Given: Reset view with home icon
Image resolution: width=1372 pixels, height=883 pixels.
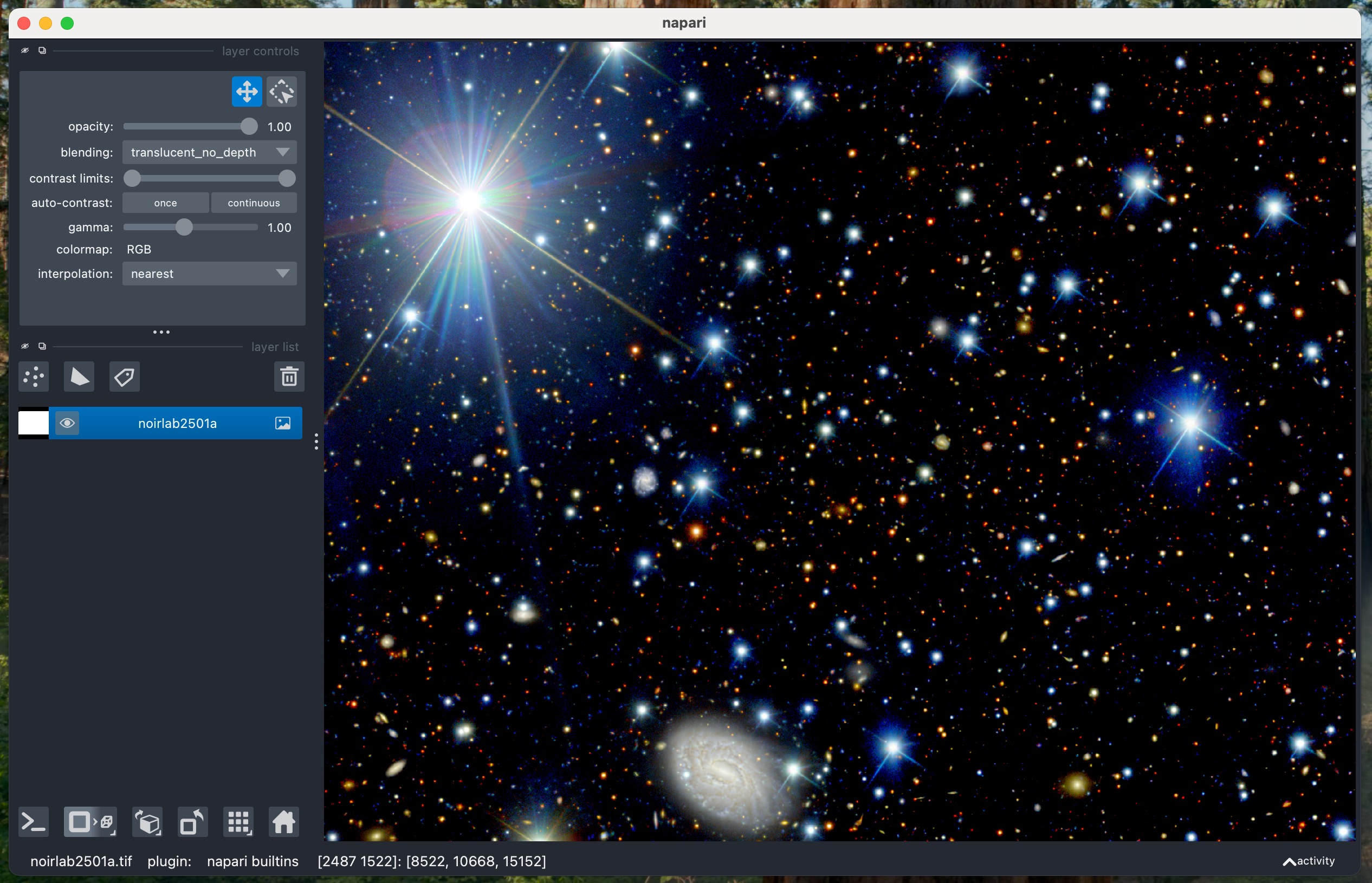Looking at the screenshot, I should coord(284,822).
